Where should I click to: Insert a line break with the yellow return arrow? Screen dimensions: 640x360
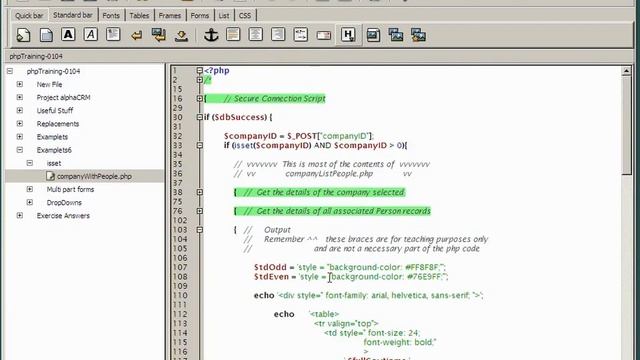[136, 36]
